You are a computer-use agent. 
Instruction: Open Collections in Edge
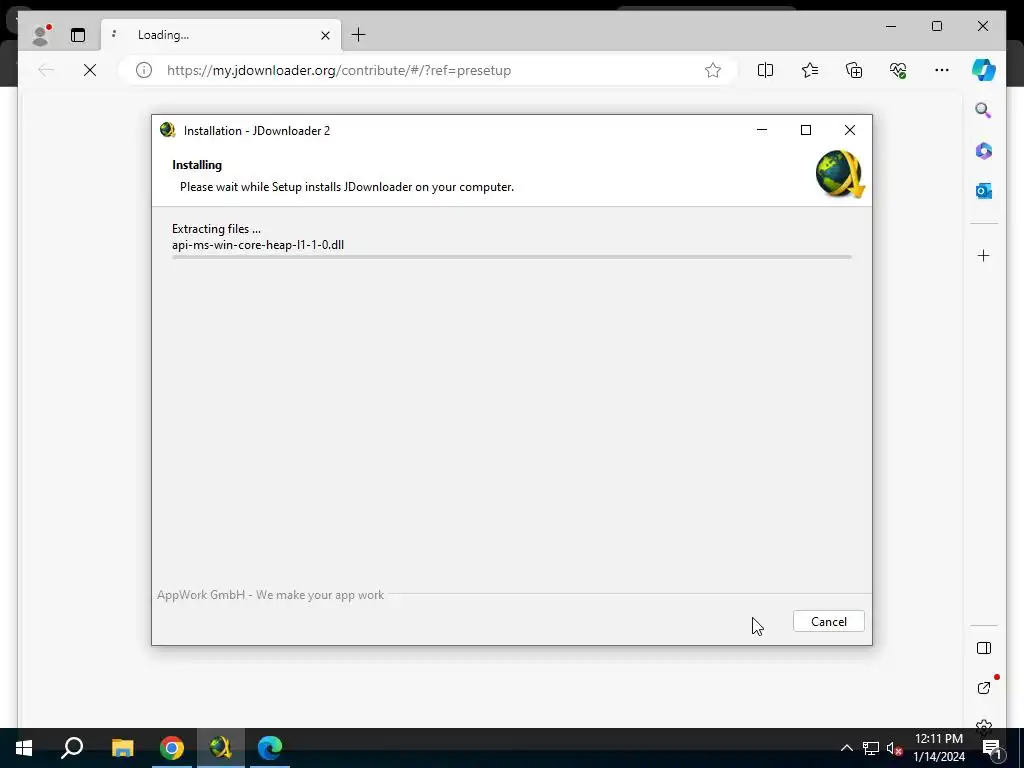(854, 70)
